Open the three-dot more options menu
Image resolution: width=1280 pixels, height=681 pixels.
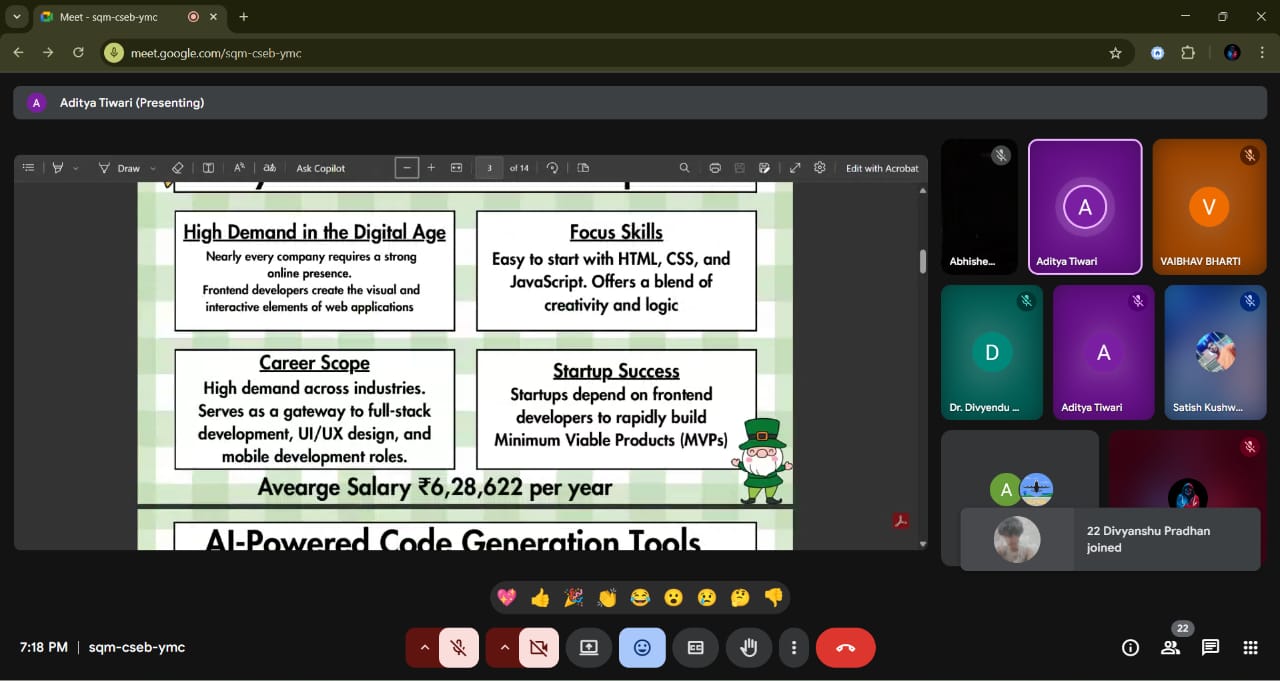click(793, 648)
